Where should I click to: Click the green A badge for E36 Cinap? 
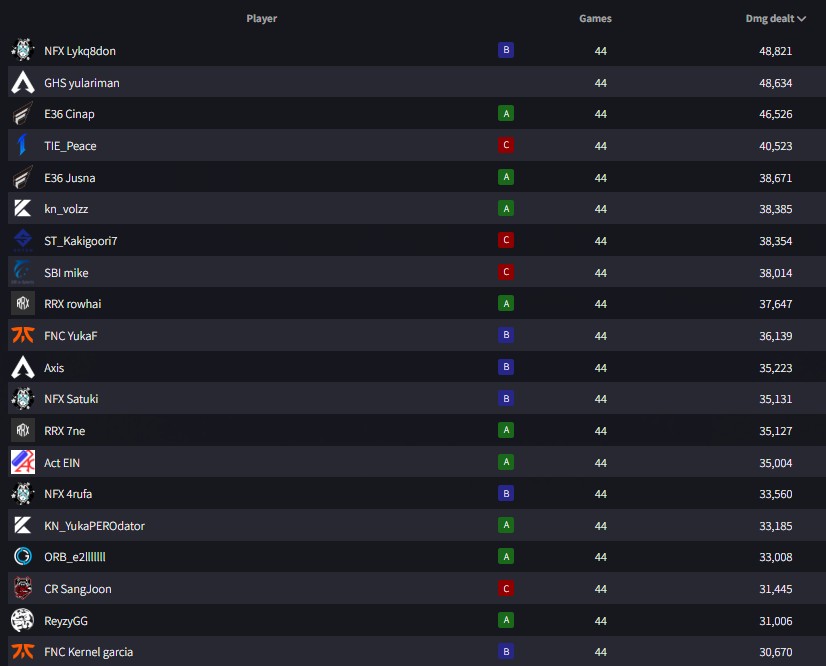tap(506, 113)
